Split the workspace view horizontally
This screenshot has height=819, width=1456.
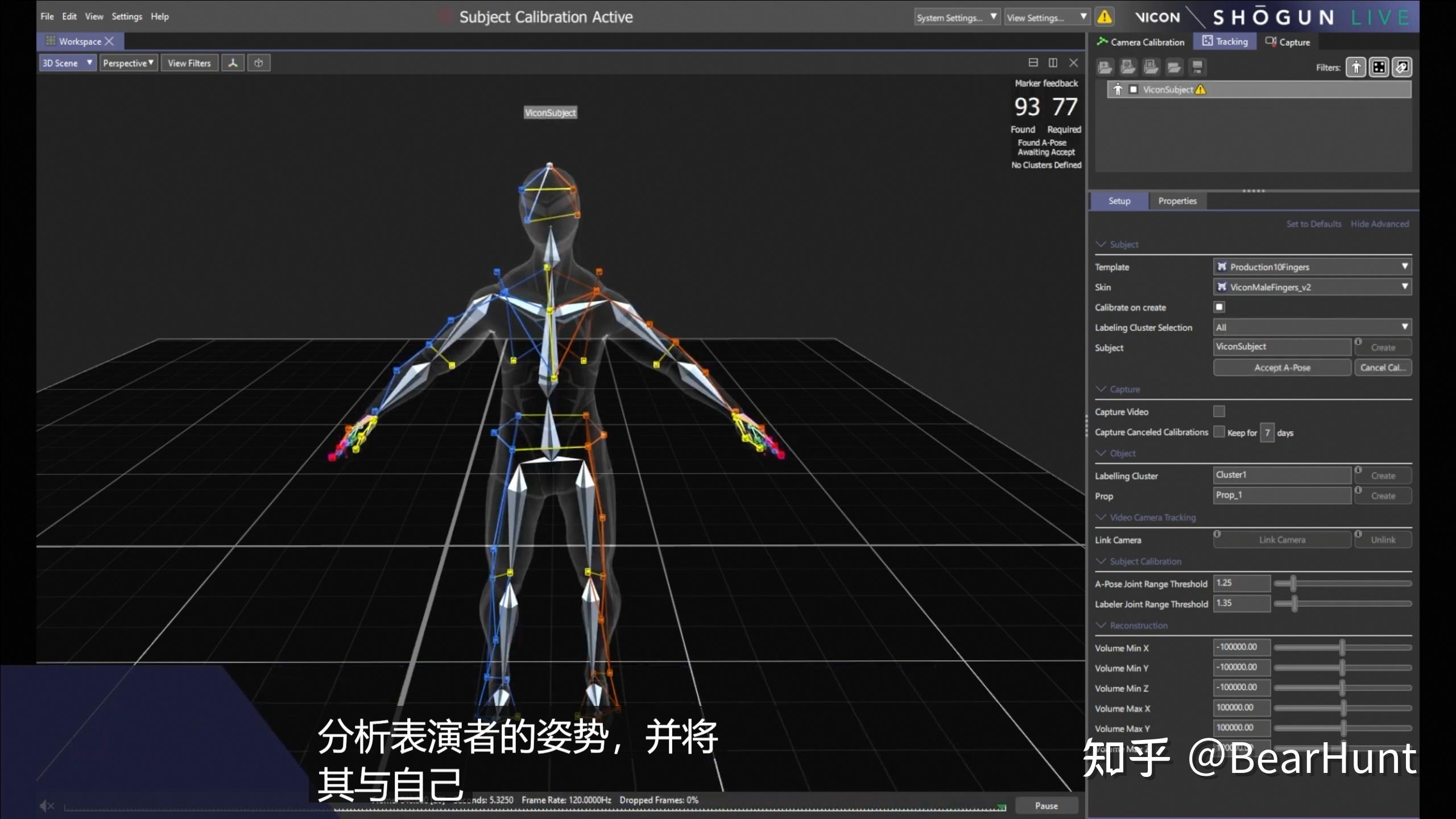(1033, 63)
